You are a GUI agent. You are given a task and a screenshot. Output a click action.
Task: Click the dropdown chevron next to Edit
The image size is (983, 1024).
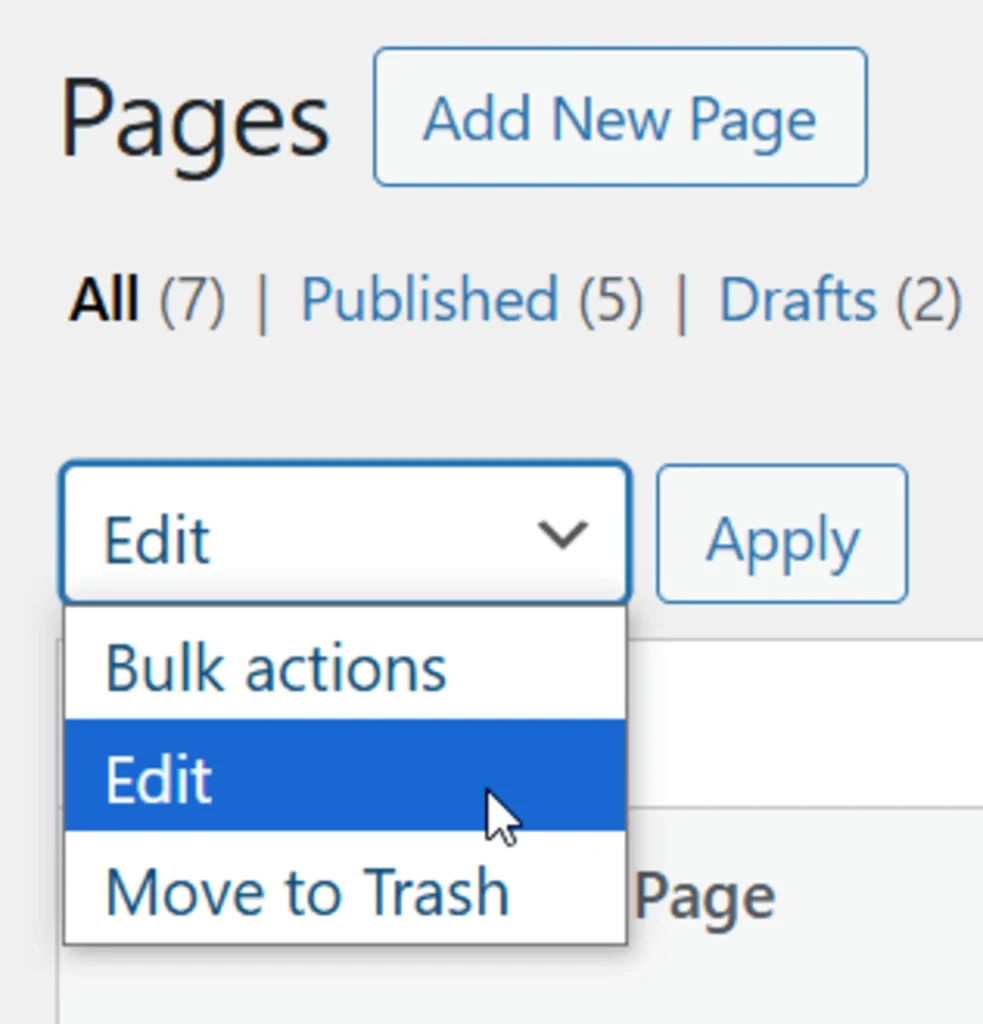563,533
